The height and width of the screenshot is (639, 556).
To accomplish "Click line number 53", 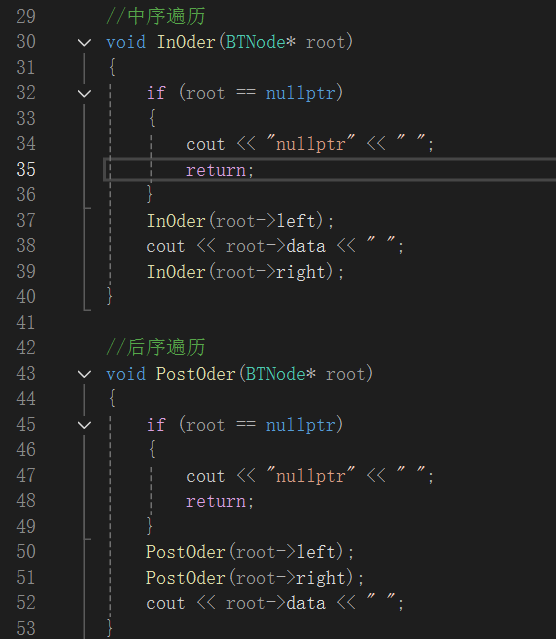I will pos(26,628).
